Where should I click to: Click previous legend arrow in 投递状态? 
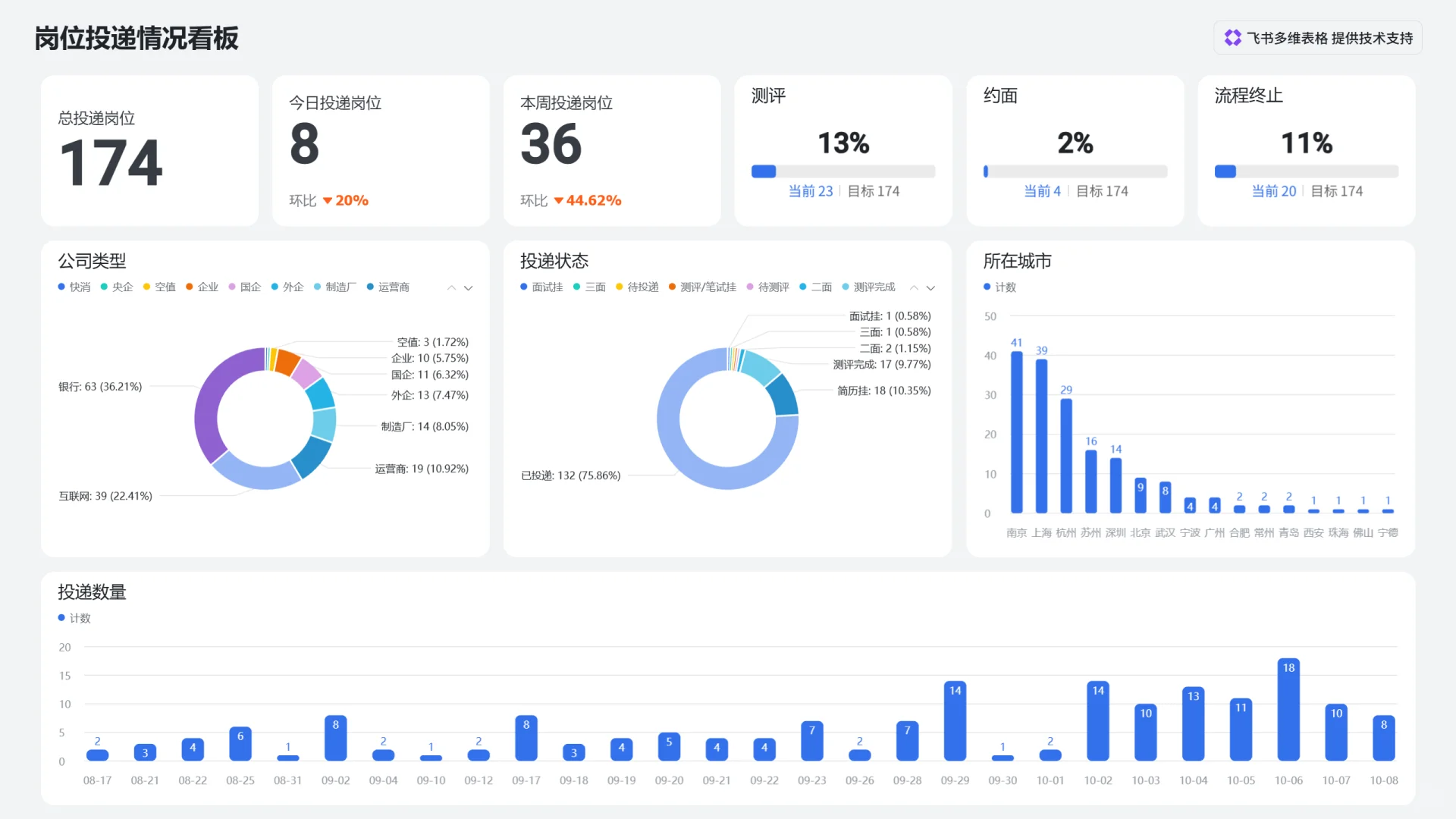[914, 288]
